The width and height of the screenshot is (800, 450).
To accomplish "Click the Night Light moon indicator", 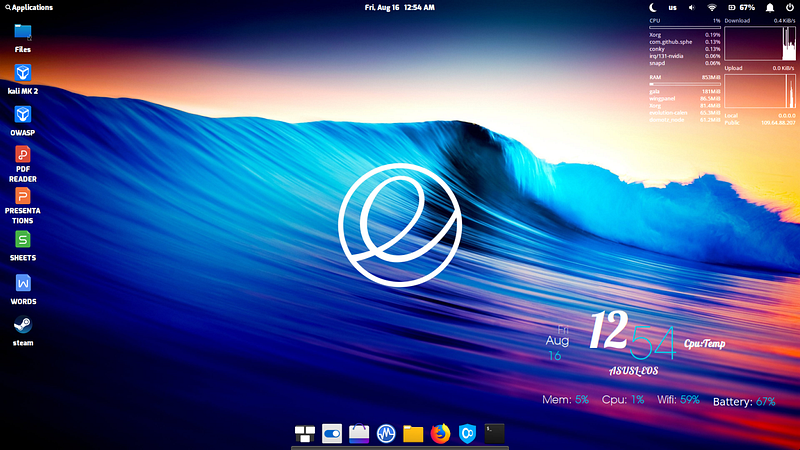I will point(653,8).
